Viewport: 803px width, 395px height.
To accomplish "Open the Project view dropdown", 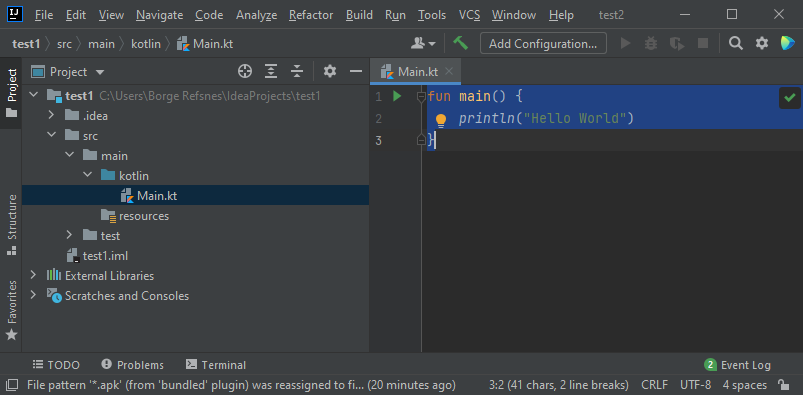I will pos(100,72).
